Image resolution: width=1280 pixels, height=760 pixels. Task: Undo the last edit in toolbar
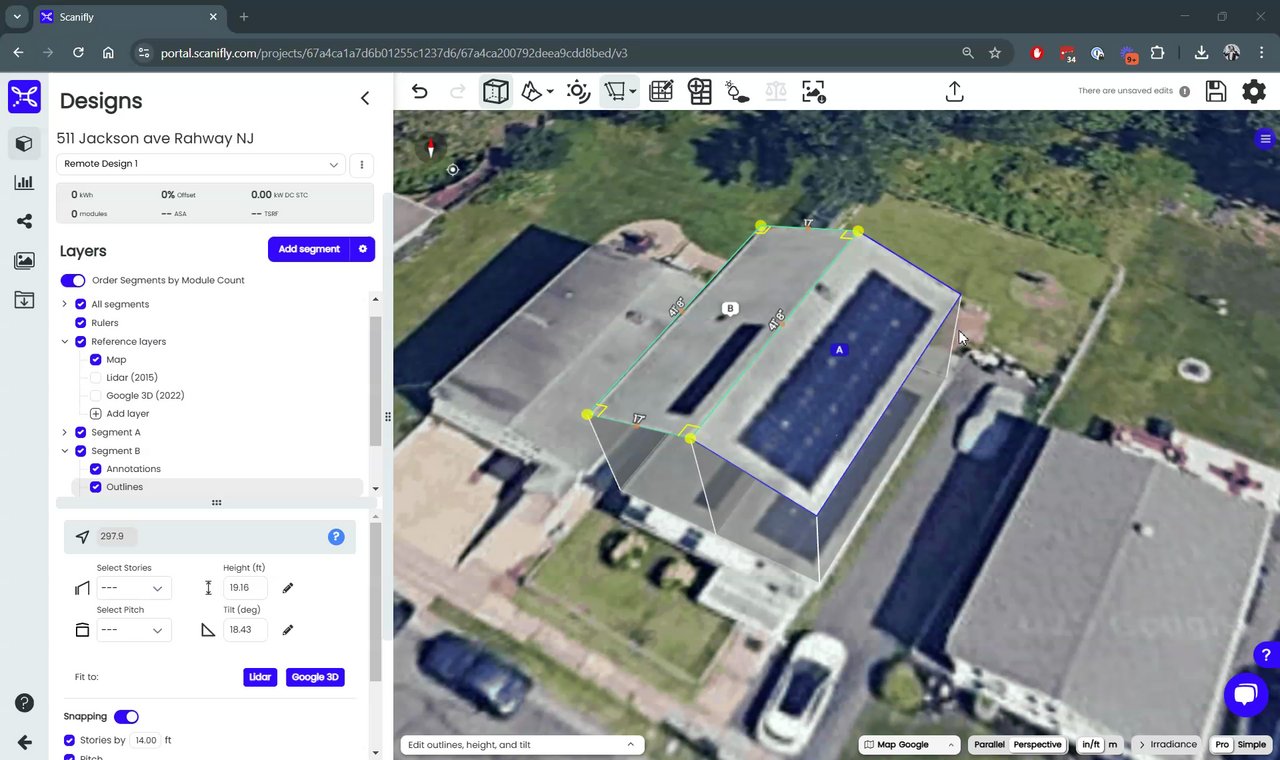420,92
